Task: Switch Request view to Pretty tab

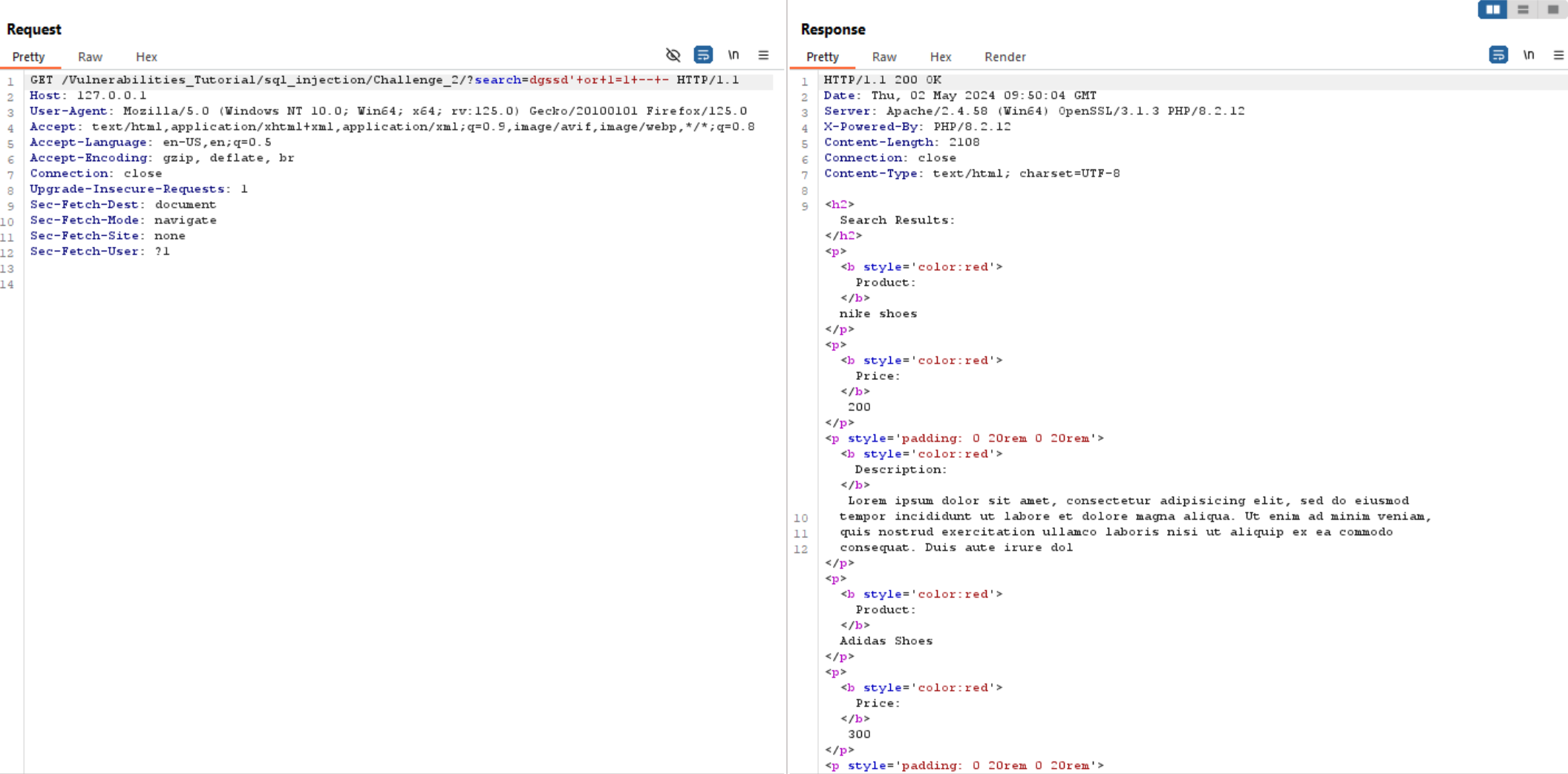Action: coord(29,57)
